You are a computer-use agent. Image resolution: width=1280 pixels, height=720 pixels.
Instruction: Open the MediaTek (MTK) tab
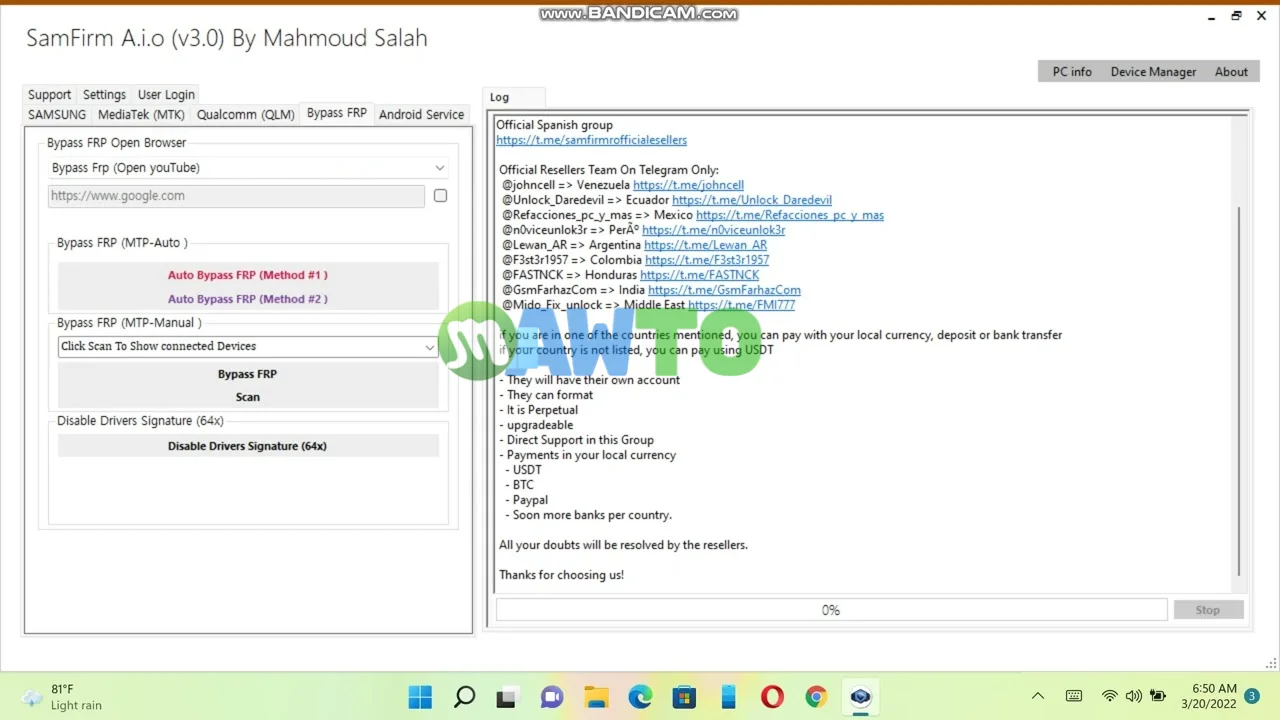pos(141,115)
